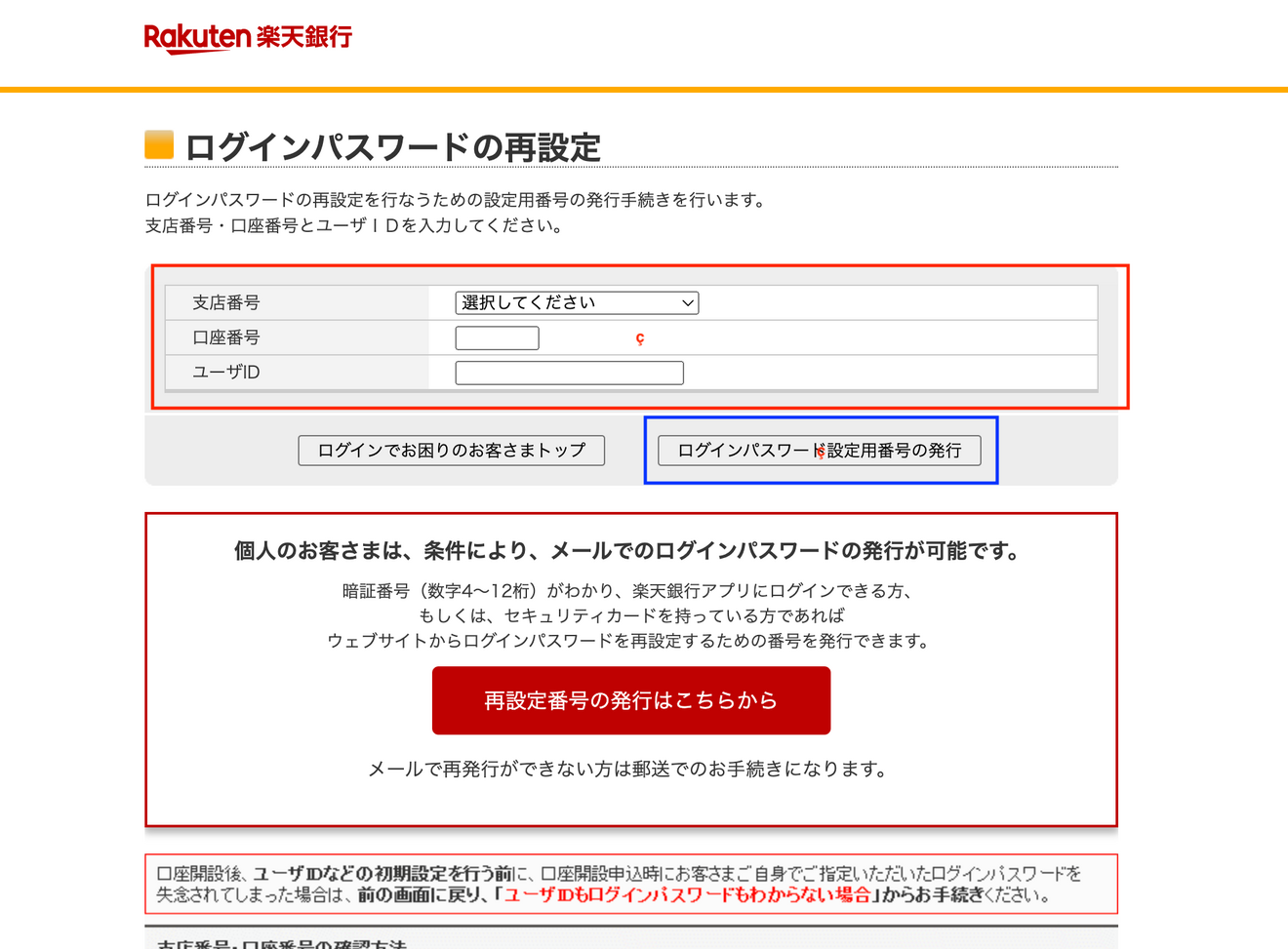This screenshot has height=949, width=1288.
Task: Click the ユーザID label
Action: coord(226,373)
